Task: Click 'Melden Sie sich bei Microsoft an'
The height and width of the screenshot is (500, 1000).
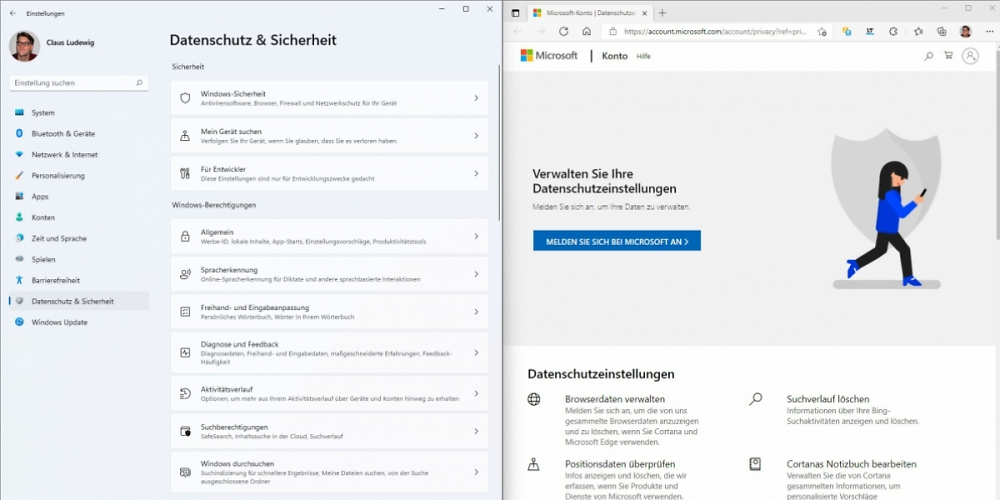Action: pyautogui.click(x=617, y=240)
